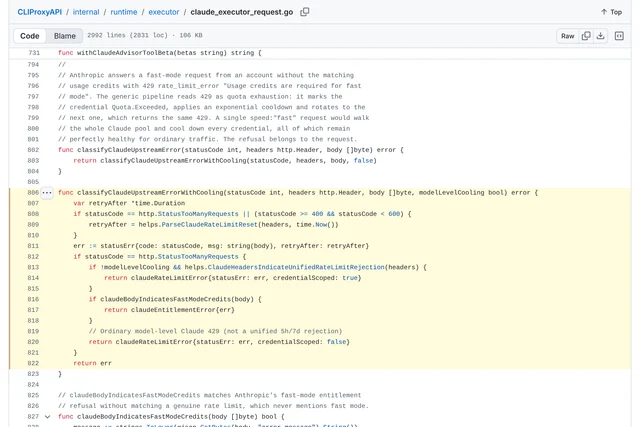Open the Raw file view

point(567,36)
